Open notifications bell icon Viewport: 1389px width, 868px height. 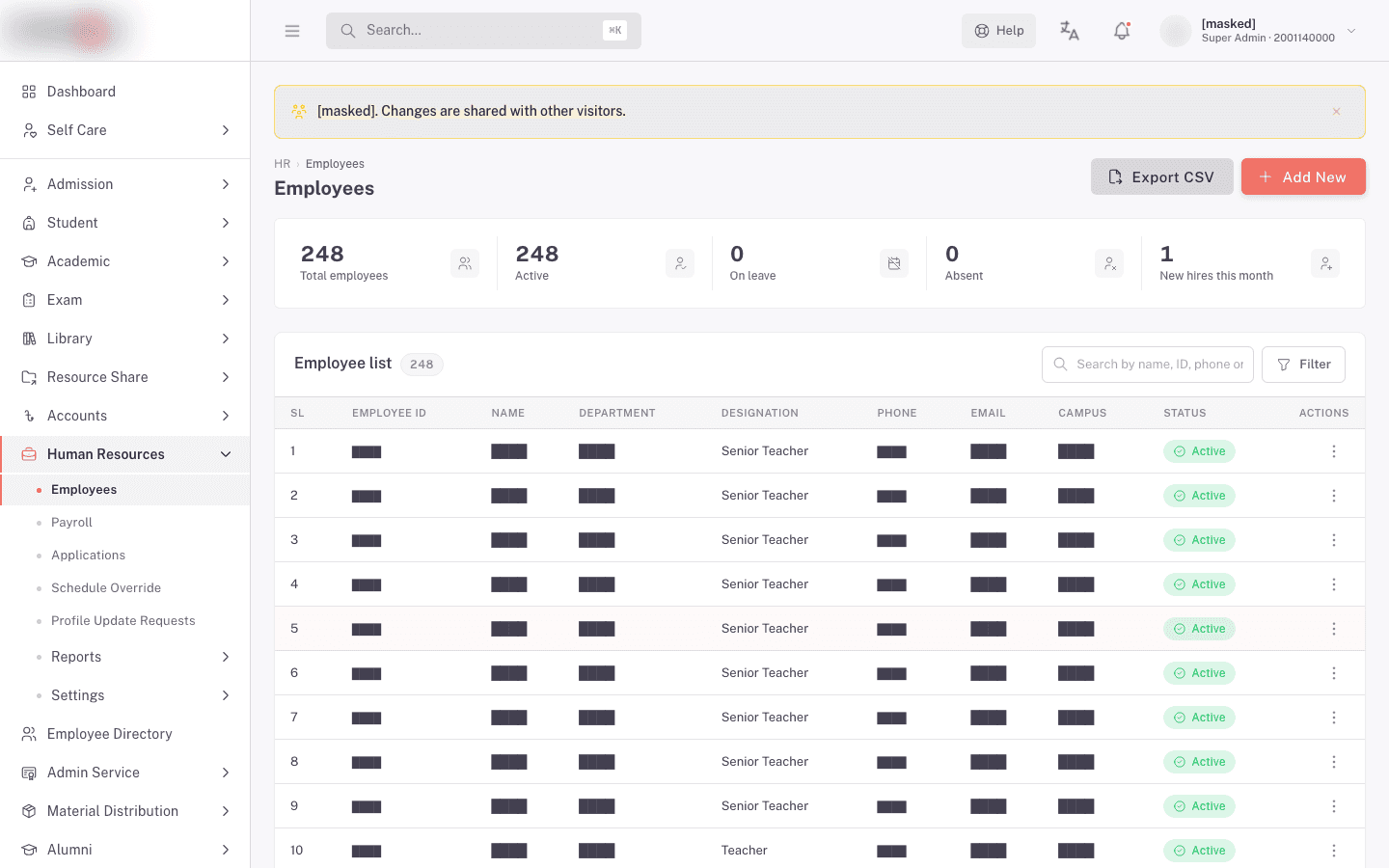click(x=1122, y=31)
